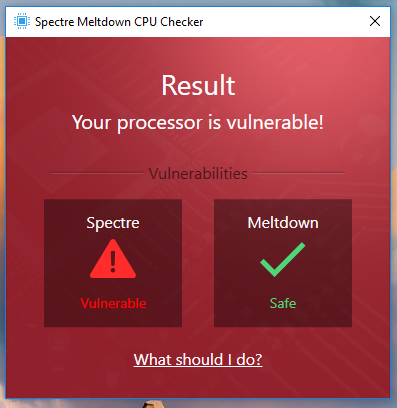Click the "Result" heading
The width and height of the screenshot is (397, 408).
click(x=198, y=85)
